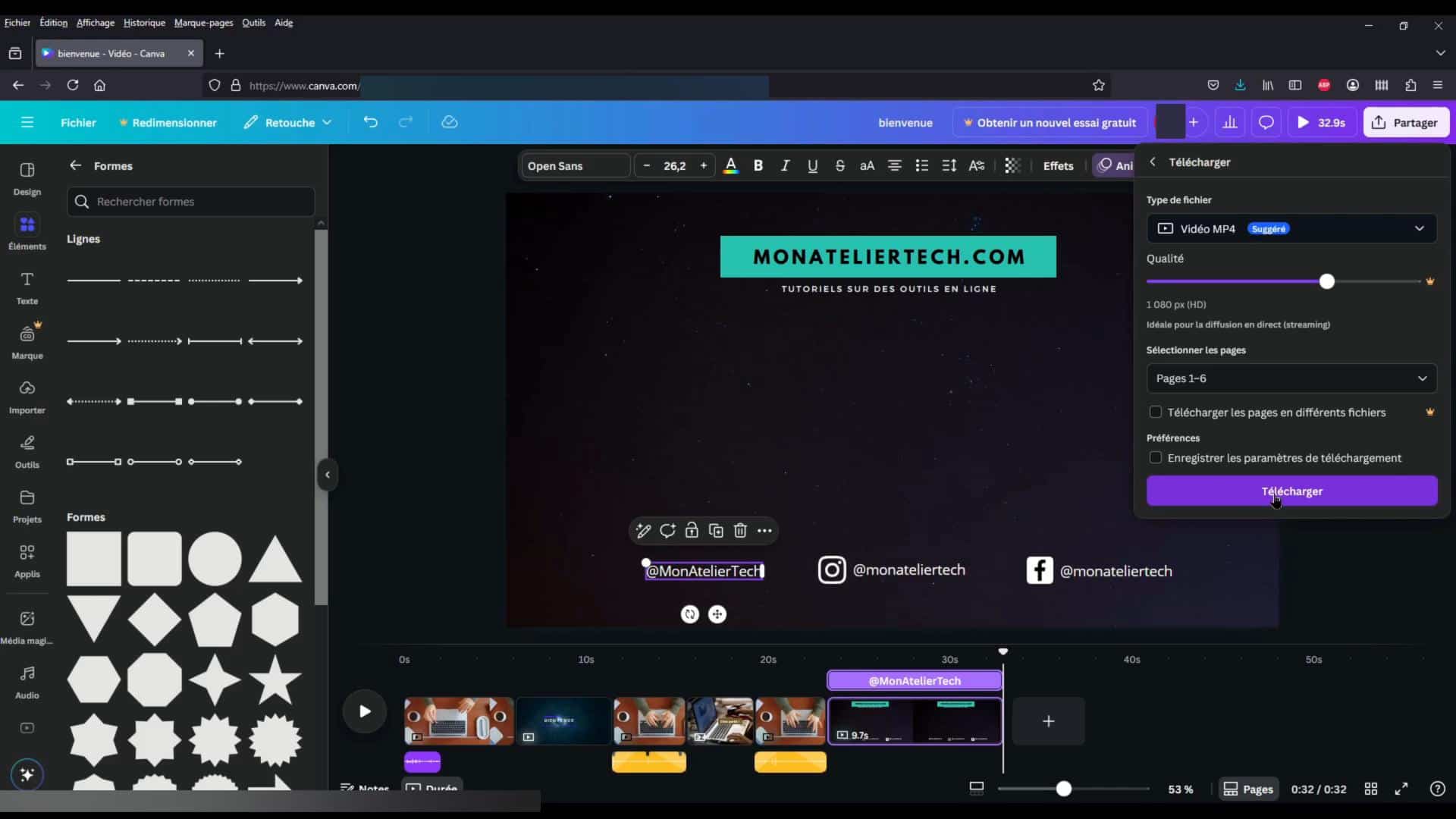Click the Rechercher formes search field
1456x819 pixels.
click(190, 202)
